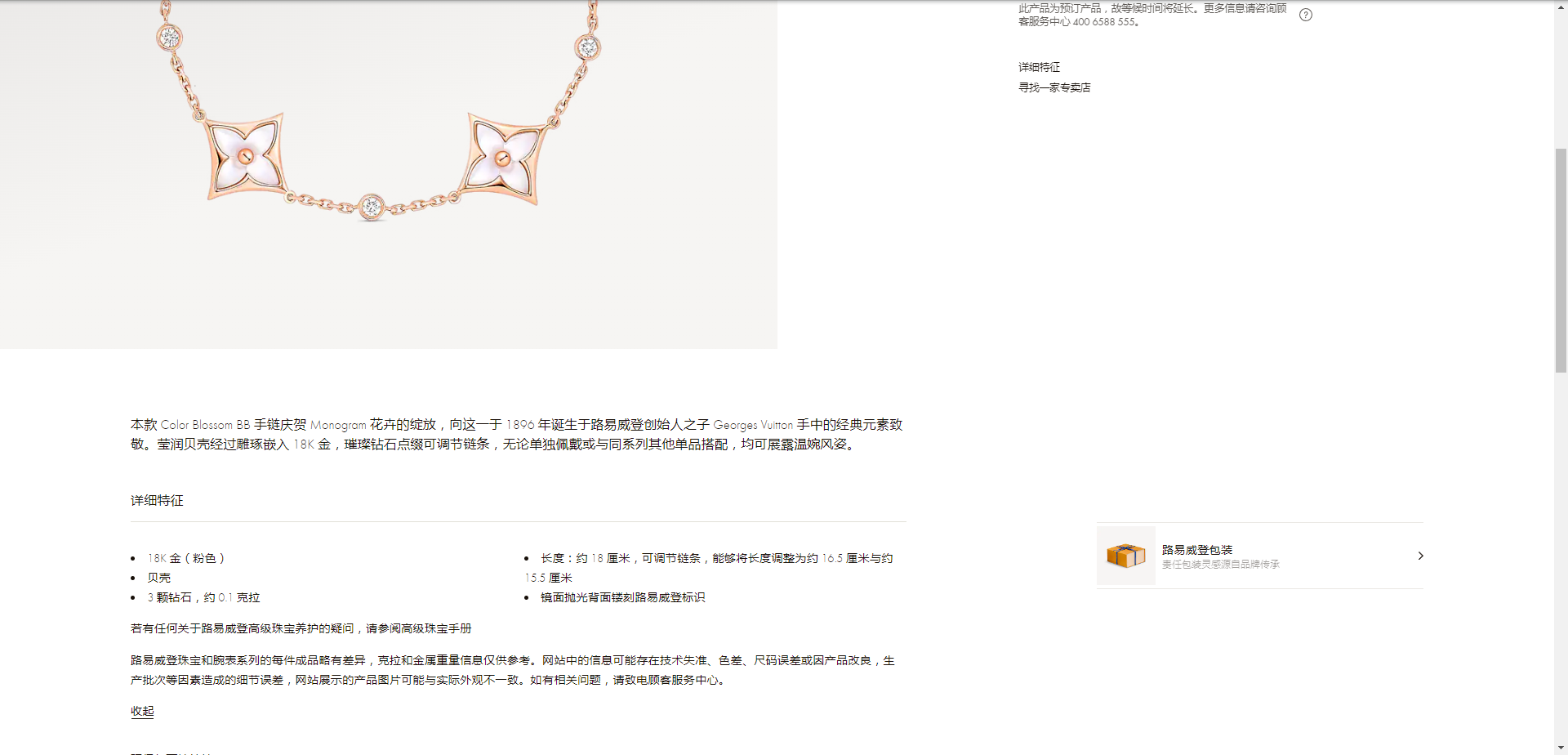Click the center diamond between the flower charms

point(372,206)
